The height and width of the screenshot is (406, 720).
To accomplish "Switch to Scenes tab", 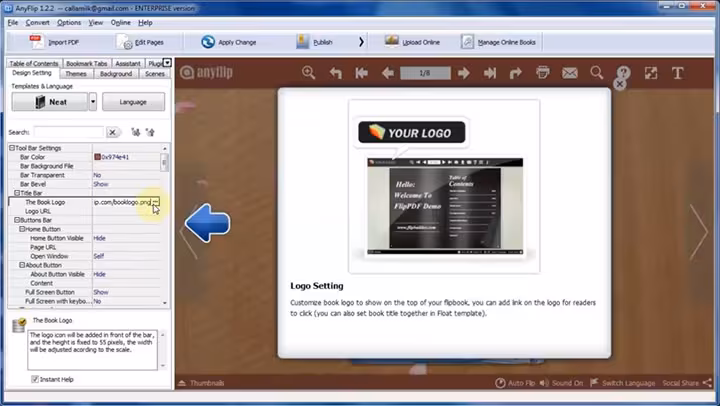I will click(x=155, y=73).
